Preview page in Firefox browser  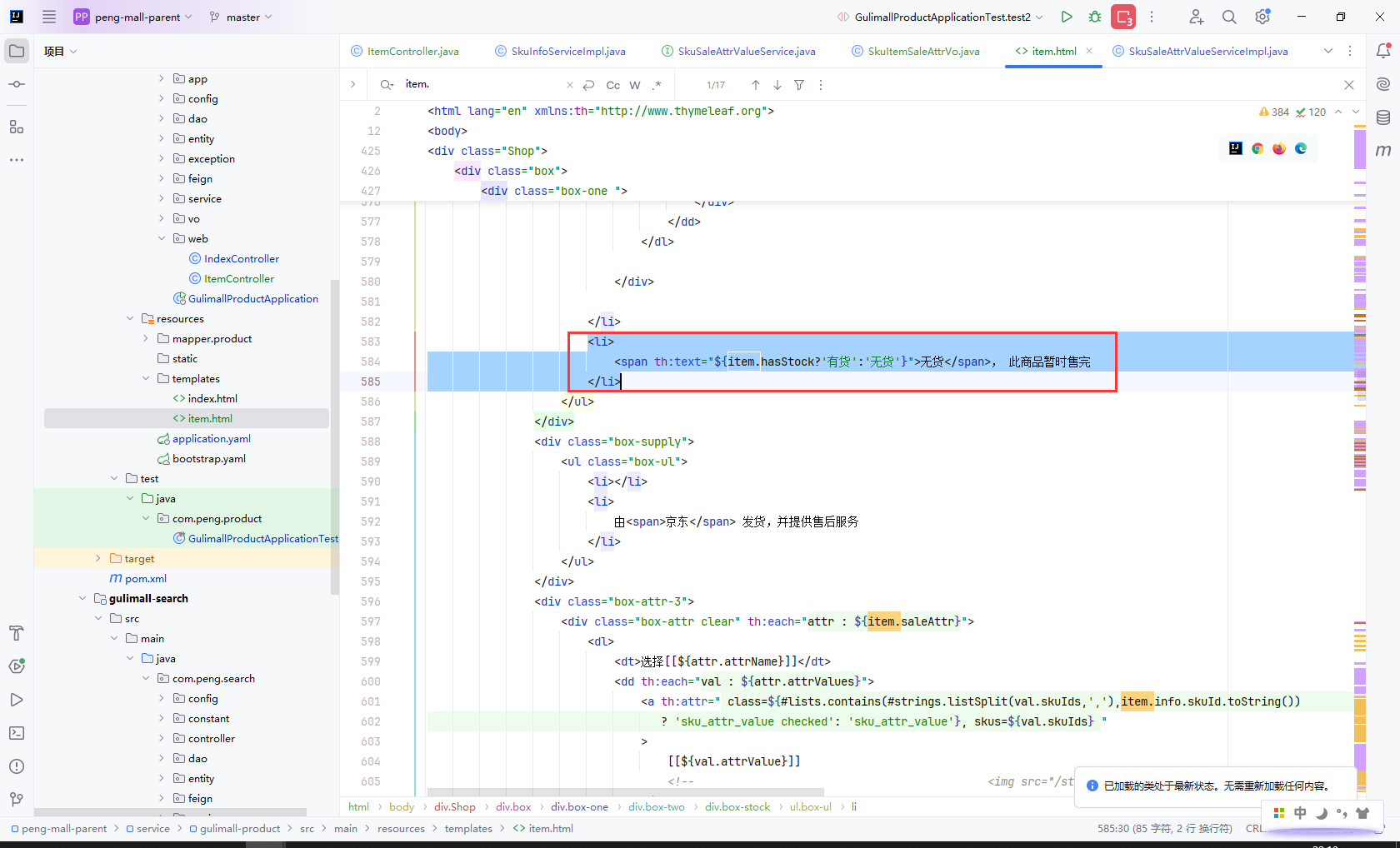coord(1279,148)
